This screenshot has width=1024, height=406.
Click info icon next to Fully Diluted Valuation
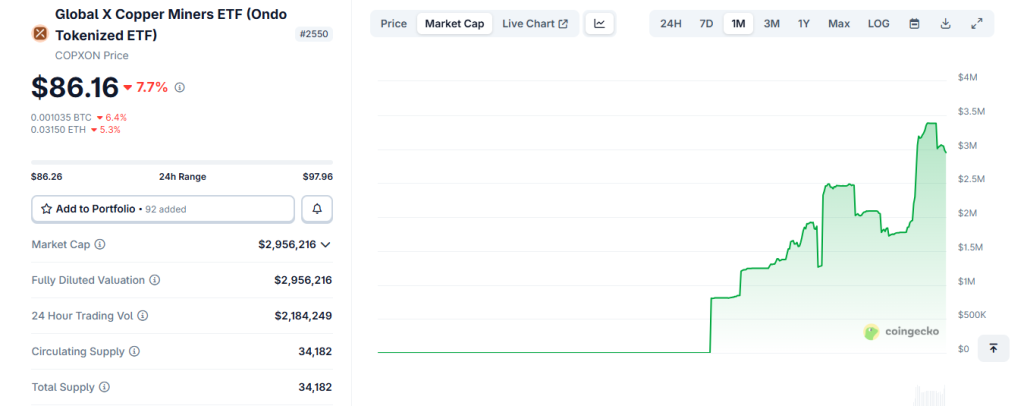point(154,280)
